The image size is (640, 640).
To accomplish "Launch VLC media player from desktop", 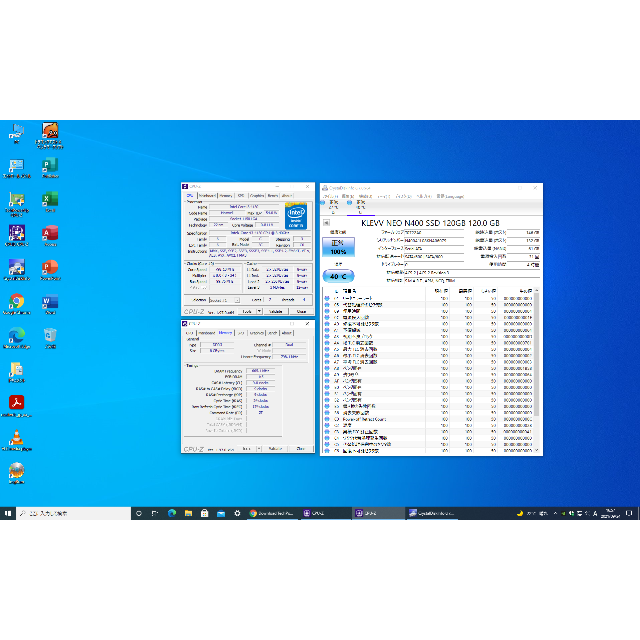I will 17,440.
